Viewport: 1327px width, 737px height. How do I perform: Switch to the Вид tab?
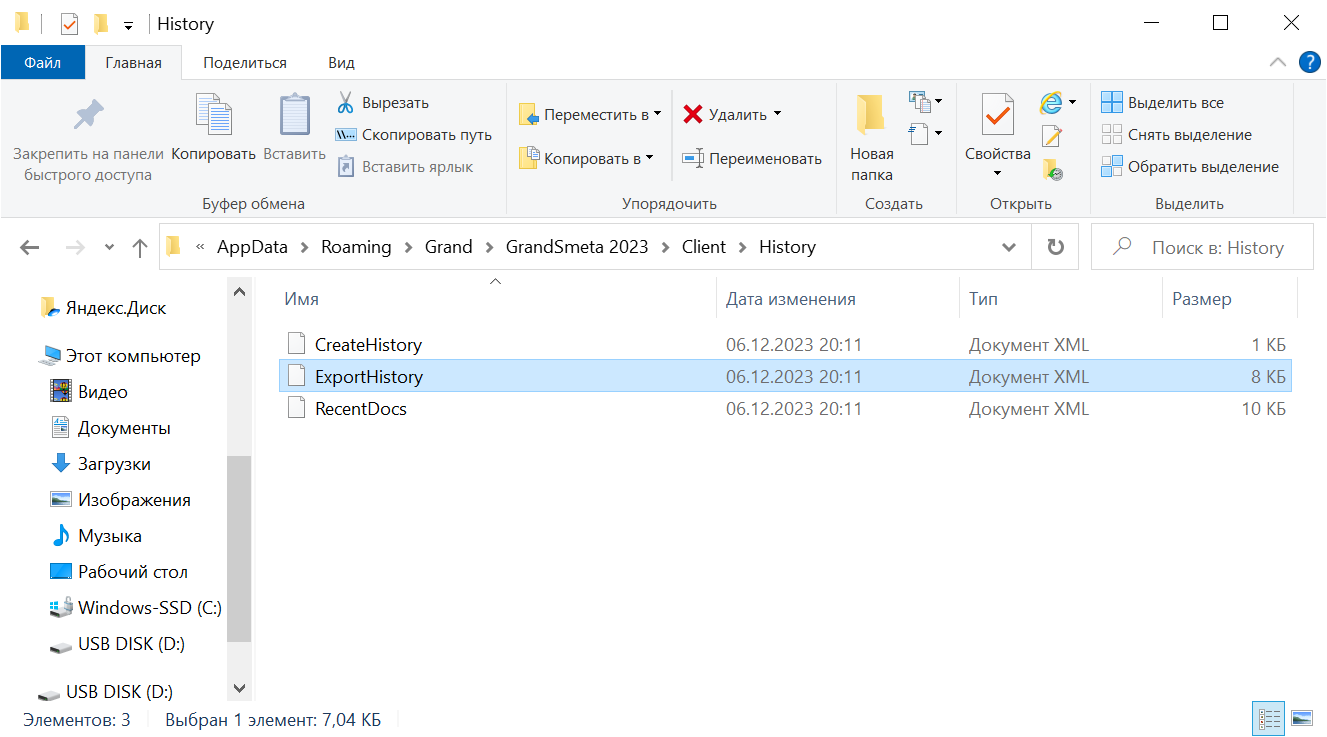342,62
